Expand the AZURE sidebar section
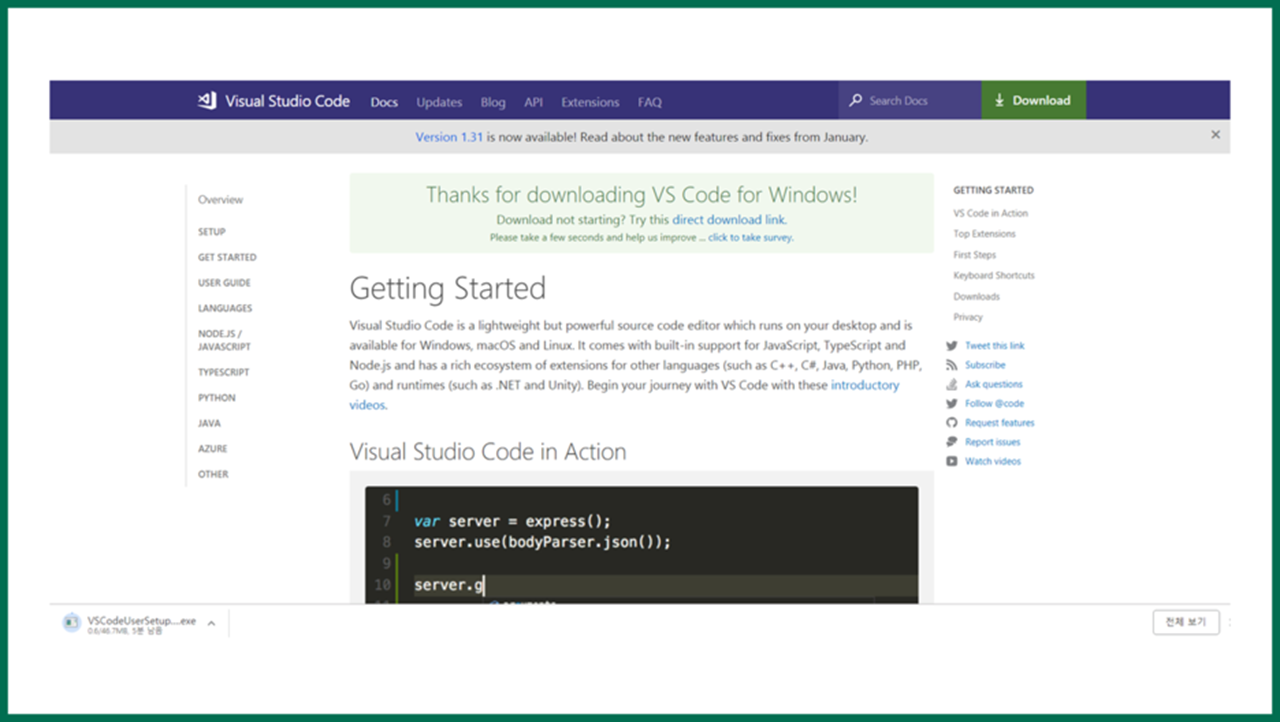1280x722 pixels. click(212, 449)
